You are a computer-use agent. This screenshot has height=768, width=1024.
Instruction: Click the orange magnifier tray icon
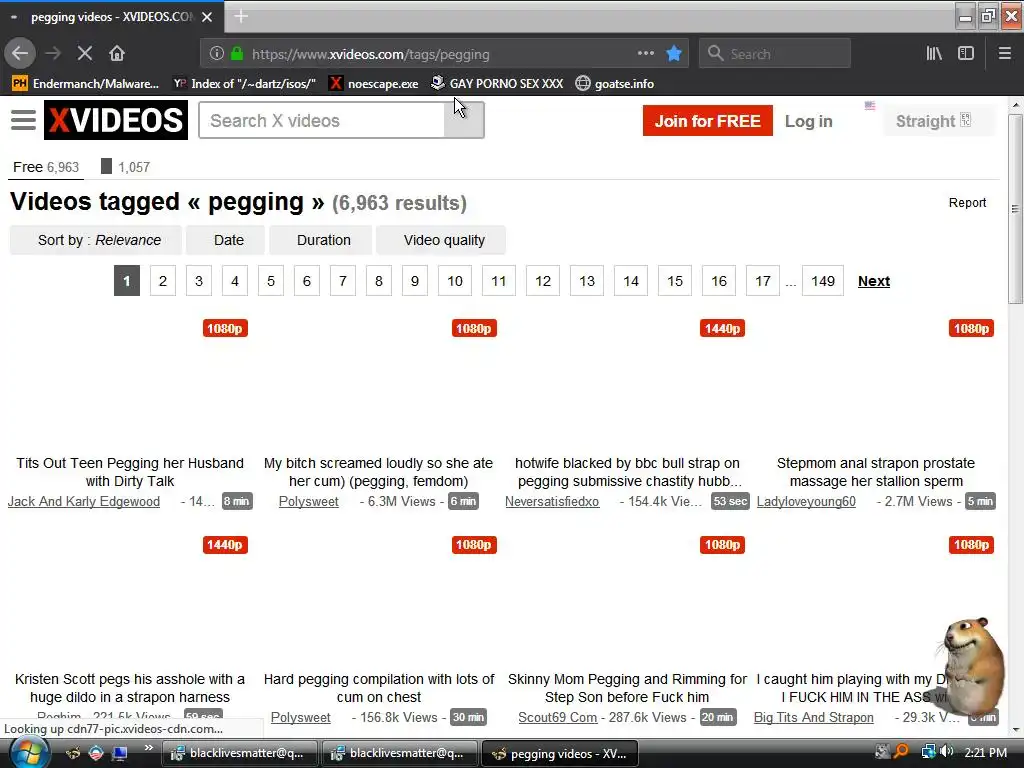click(x=901, y=752)
